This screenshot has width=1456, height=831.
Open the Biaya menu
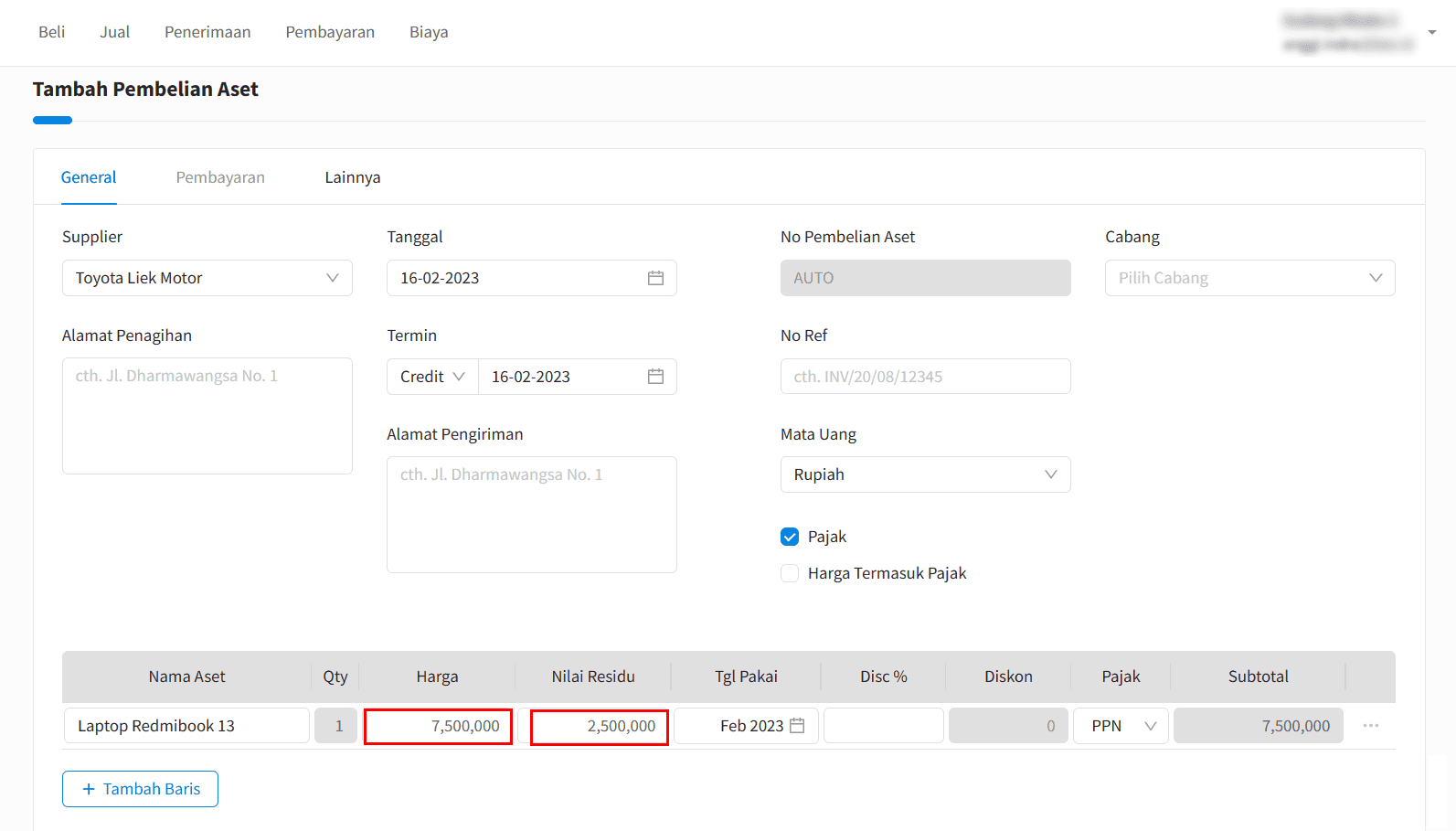pos(429,32)
